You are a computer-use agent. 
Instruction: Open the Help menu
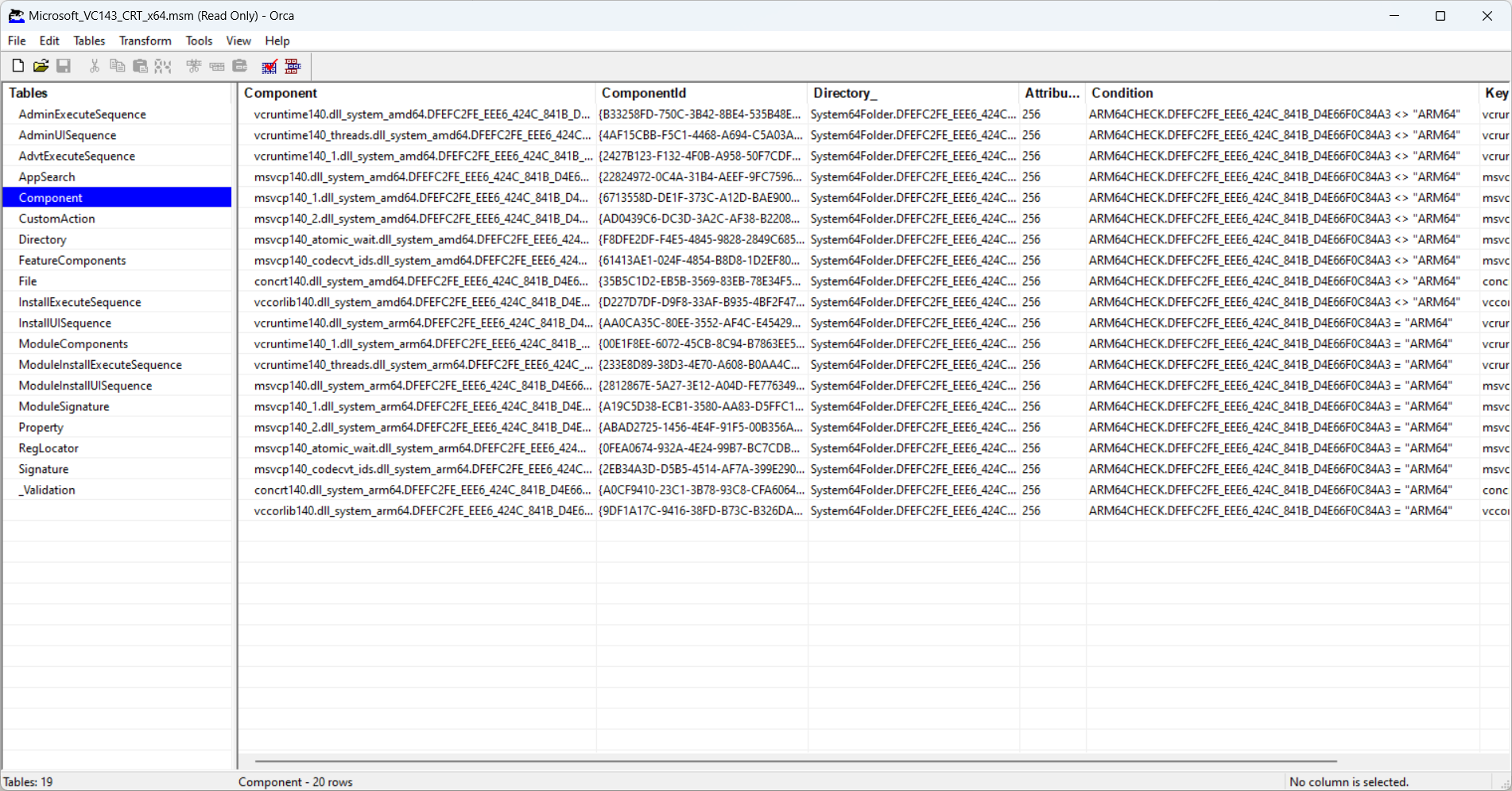coord(277,41)
